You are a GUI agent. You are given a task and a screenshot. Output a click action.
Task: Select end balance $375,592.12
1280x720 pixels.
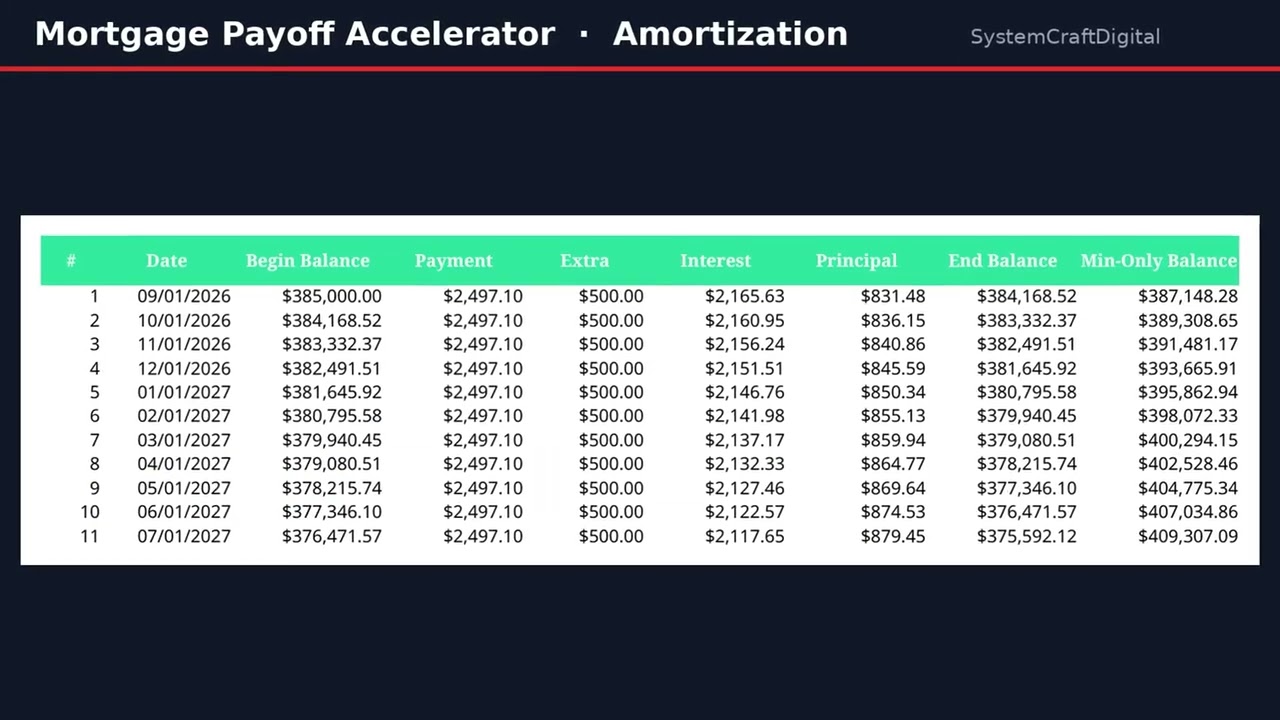[x=1027, y=536]
